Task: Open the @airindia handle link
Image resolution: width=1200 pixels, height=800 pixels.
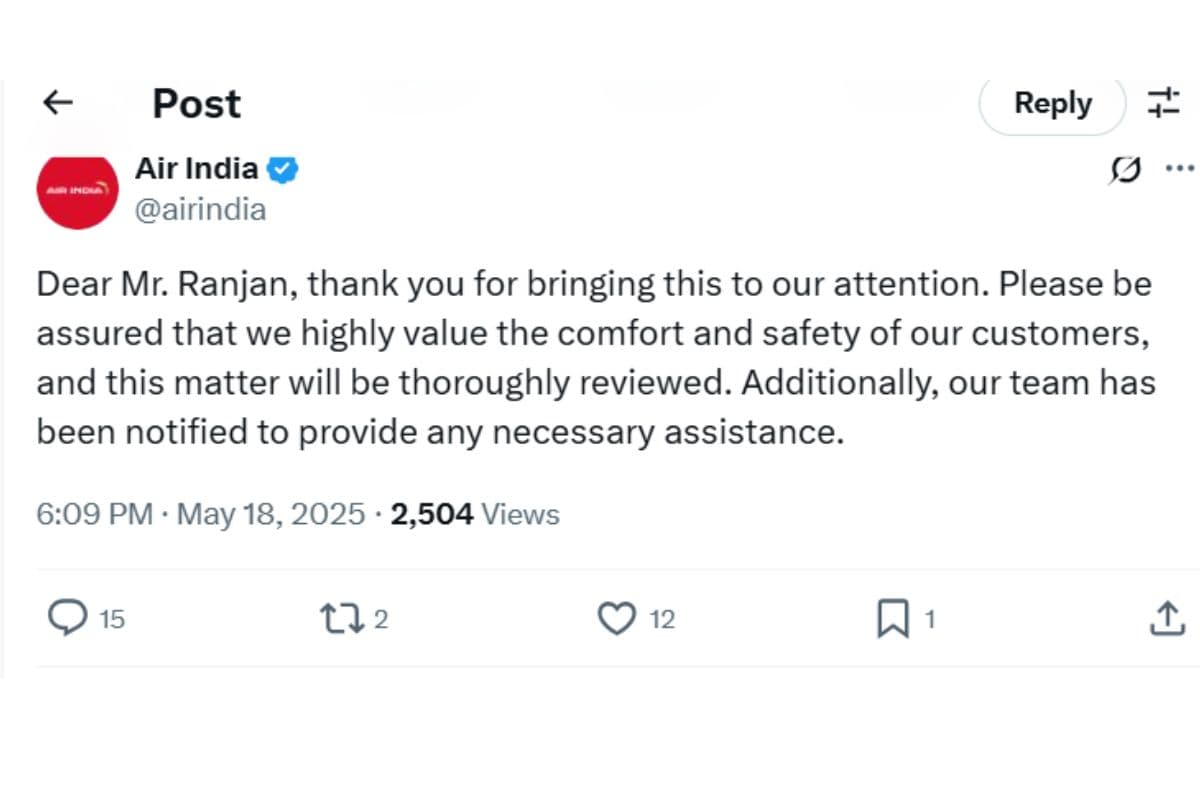Action: click(200, 210)
